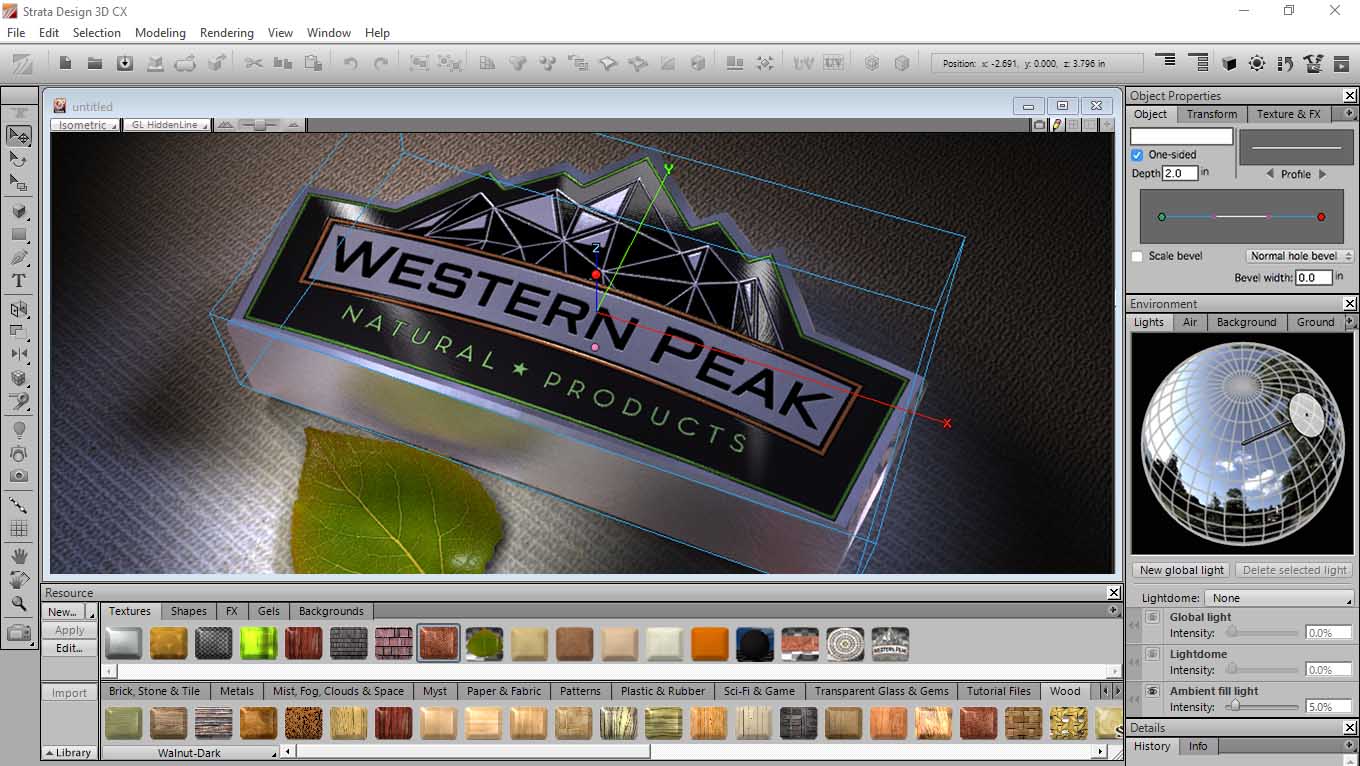Screen dimensions: 1360x766
Task: Select the Scale tool in the tool palette
Action: point(18,183)
